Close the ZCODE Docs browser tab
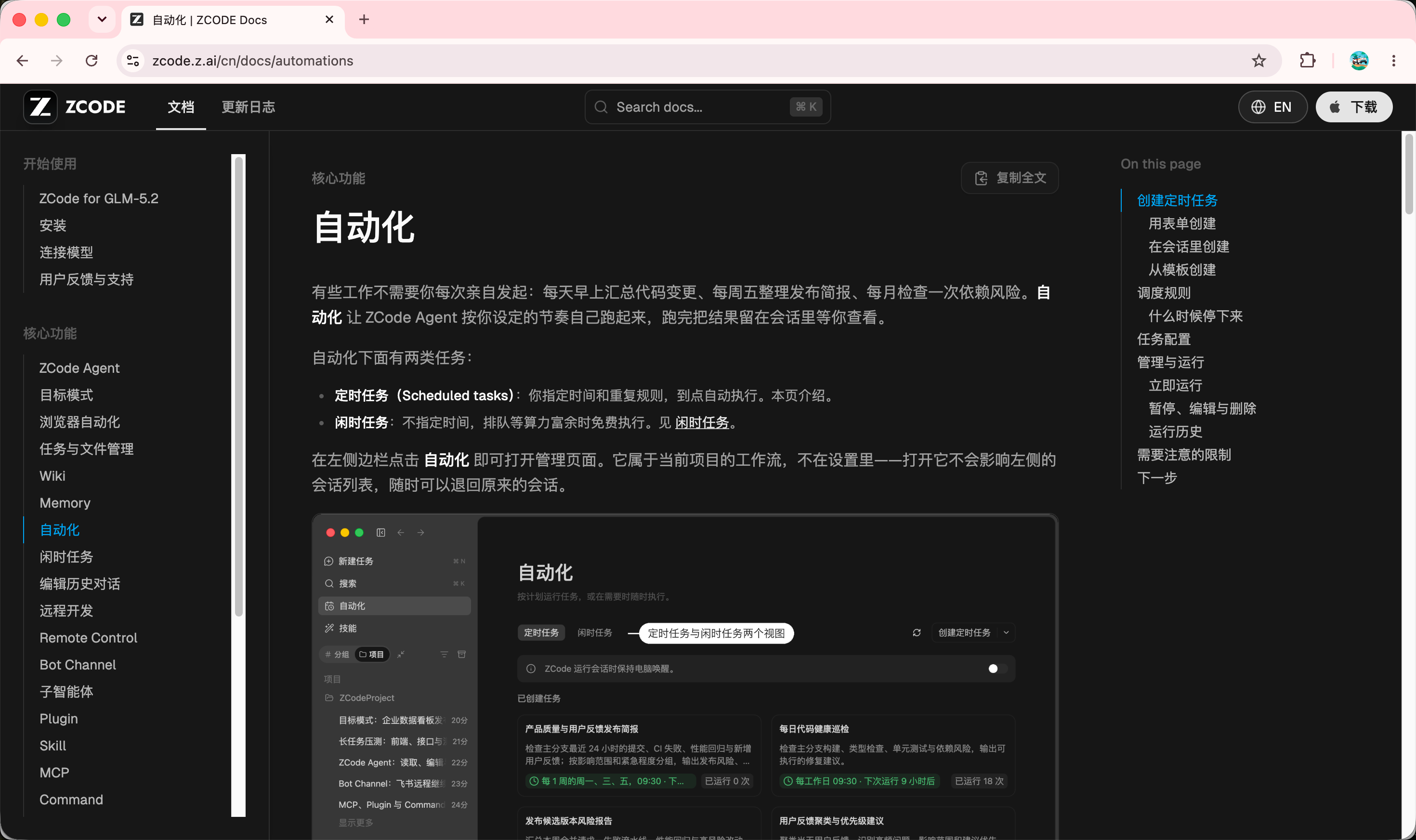The image size is (1416, 840). (329, 20)
